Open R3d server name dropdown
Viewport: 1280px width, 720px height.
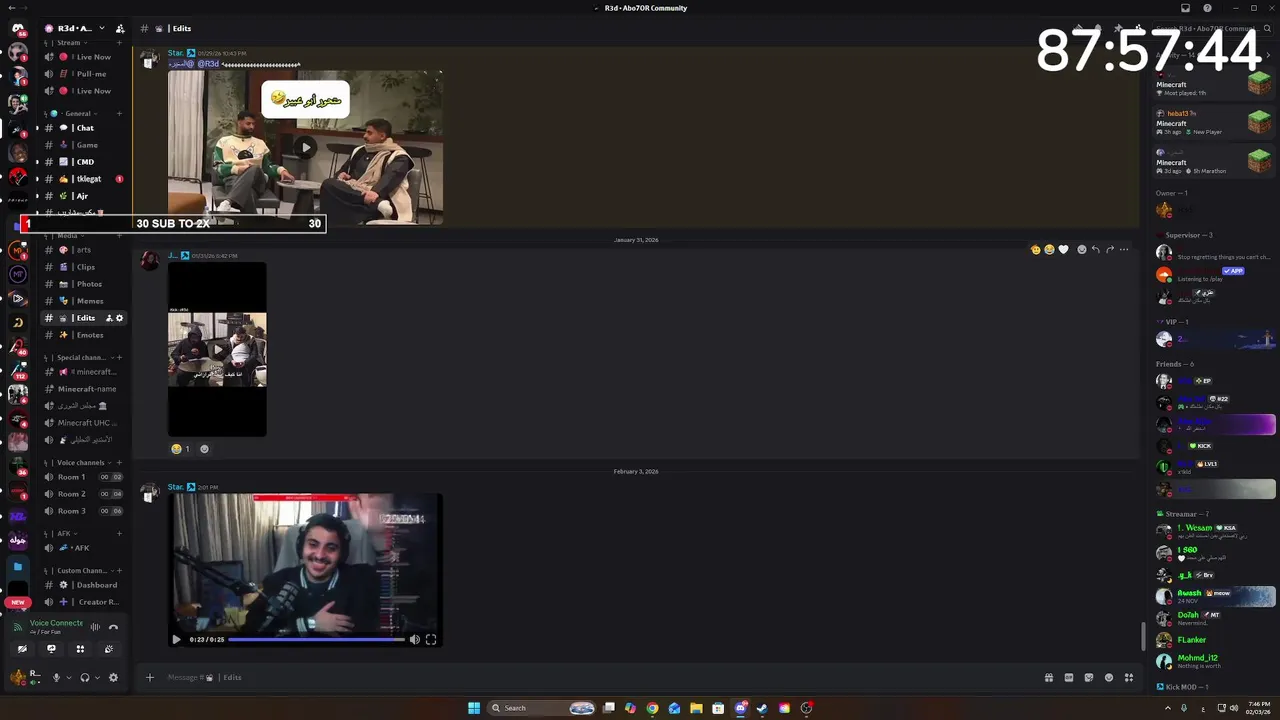(x=80, y=29)
